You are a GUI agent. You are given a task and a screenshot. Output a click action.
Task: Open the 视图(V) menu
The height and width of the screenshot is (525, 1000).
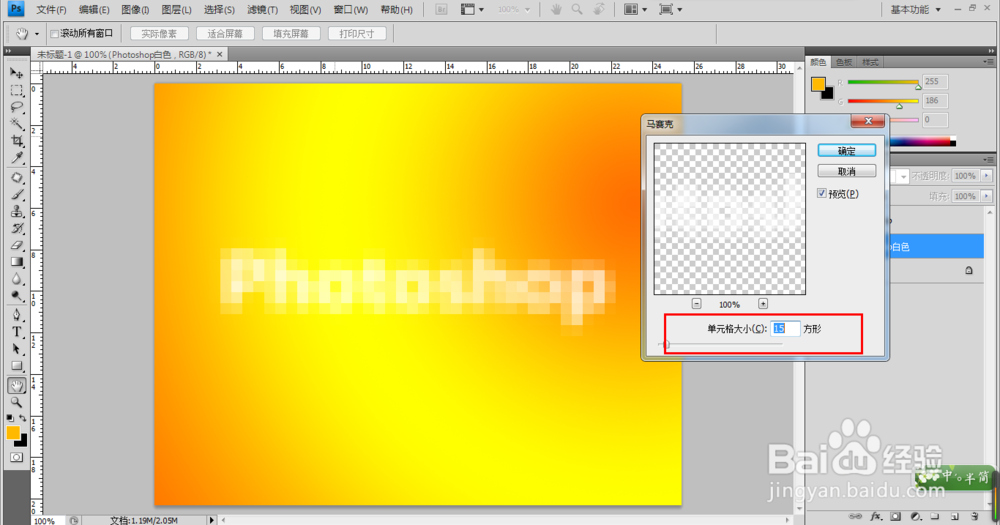tap(305, 10)
